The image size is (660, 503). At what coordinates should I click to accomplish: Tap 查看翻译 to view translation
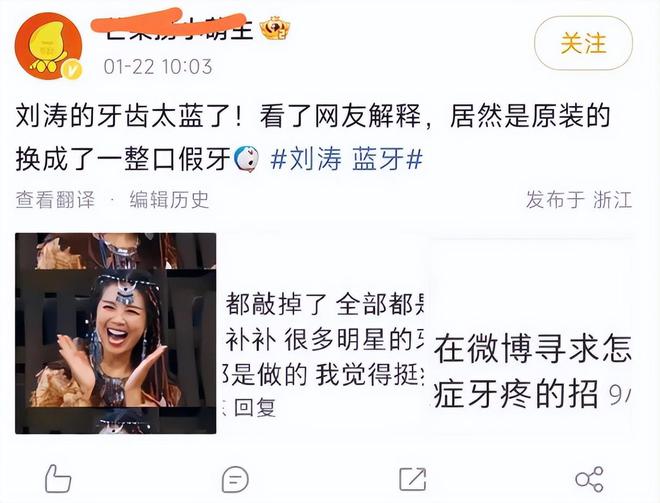56,200
